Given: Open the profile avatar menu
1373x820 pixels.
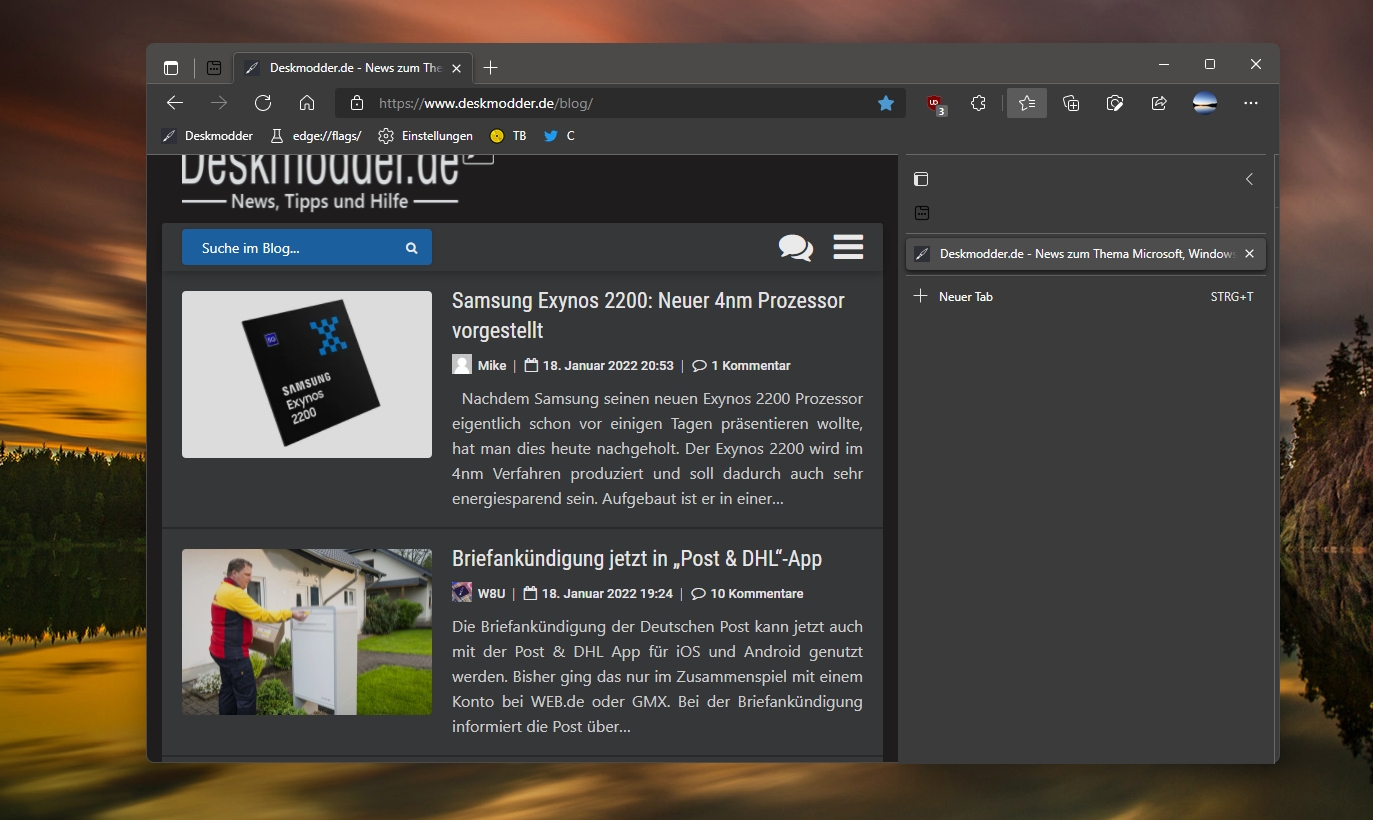Looking at the screenshot, I should coord(1205,103).
